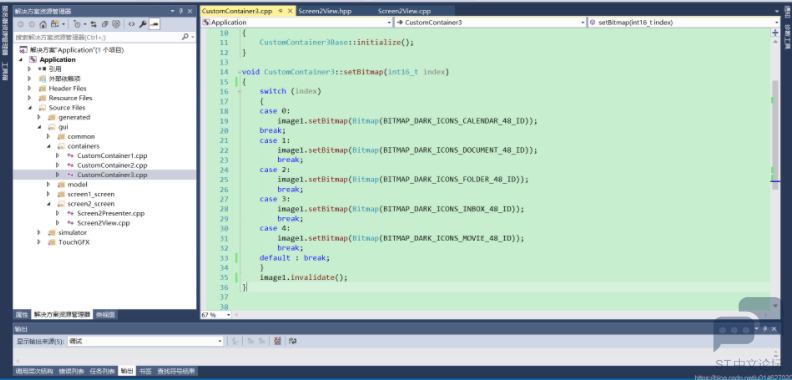Toggle the highlighted Preview Selected Items button
This screenshot has width=792, height=380.
pos(155,24)
